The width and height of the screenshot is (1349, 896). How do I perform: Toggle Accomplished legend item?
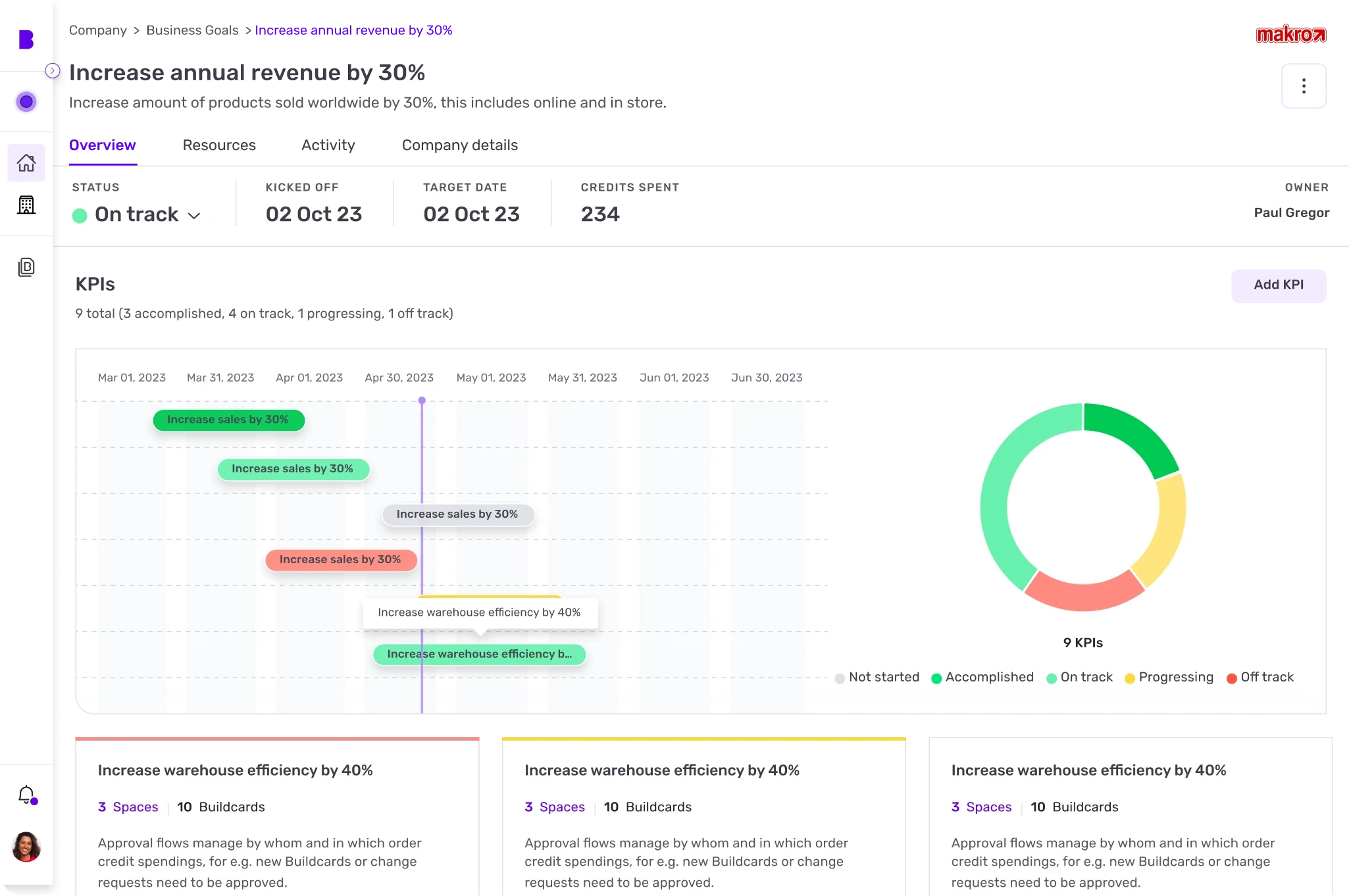[x=982, y=677]
